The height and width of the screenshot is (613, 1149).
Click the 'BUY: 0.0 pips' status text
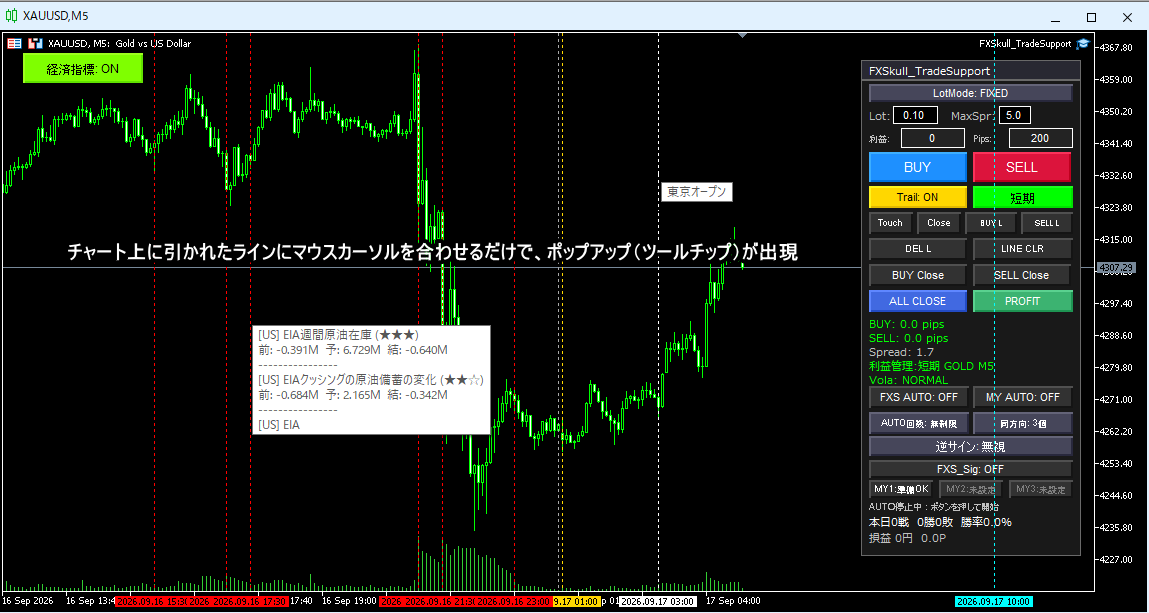(x=906, y=324)
